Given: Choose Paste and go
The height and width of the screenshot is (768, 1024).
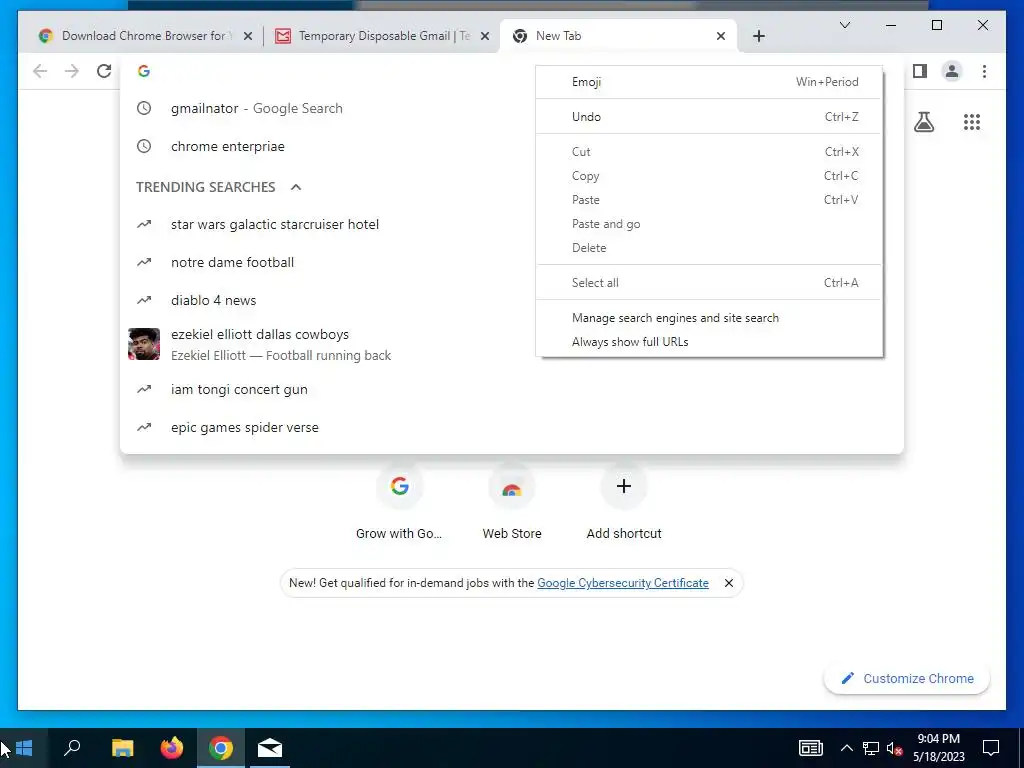Looking at the screenshot, I should click(709, 224).
